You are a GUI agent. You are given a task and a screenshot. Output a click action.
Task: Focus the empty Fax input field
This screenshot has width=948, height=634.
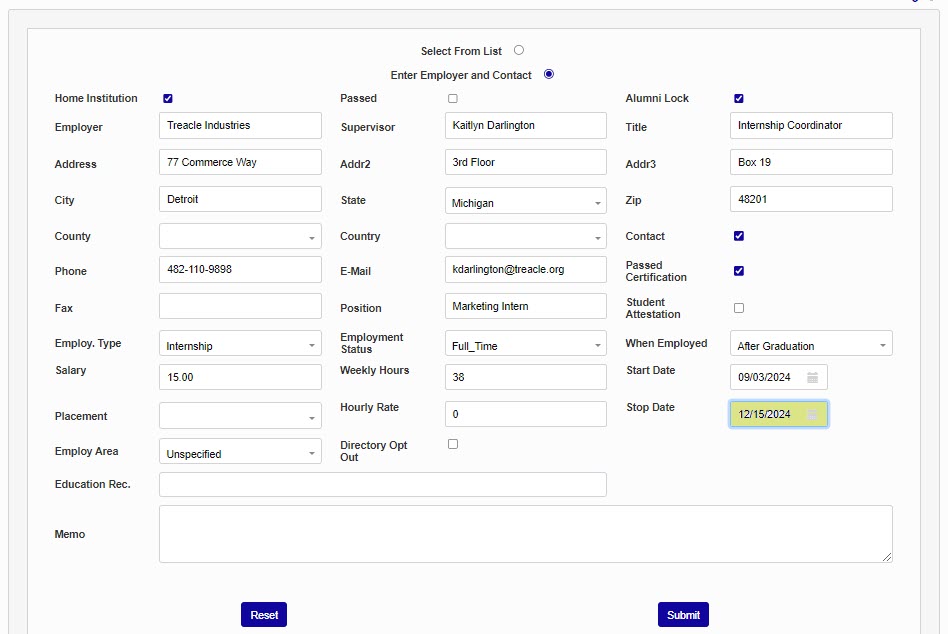tap(240, 307)
